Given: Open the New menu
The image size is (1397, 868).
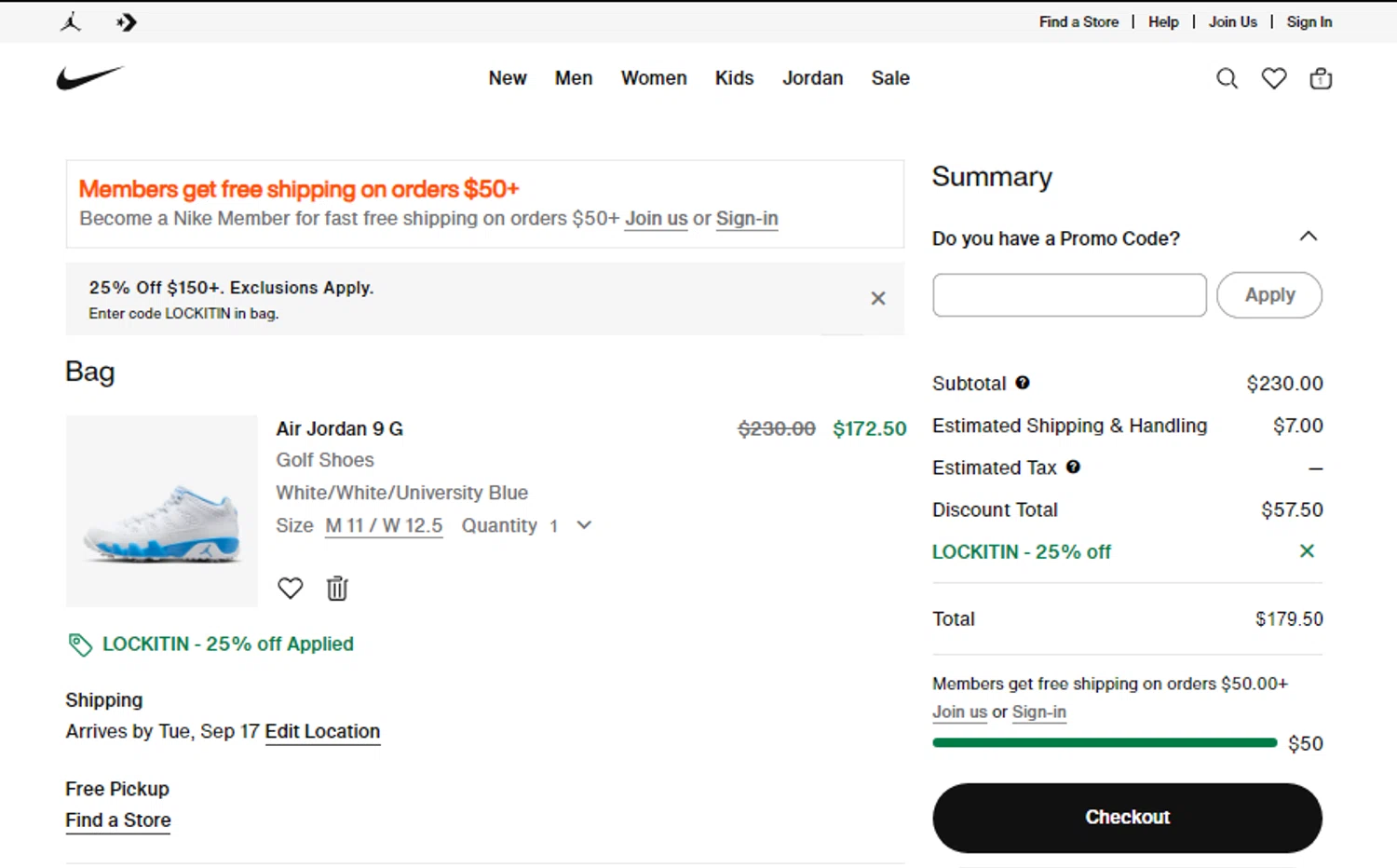Looking at the screenshot, I should pos(508,78).
